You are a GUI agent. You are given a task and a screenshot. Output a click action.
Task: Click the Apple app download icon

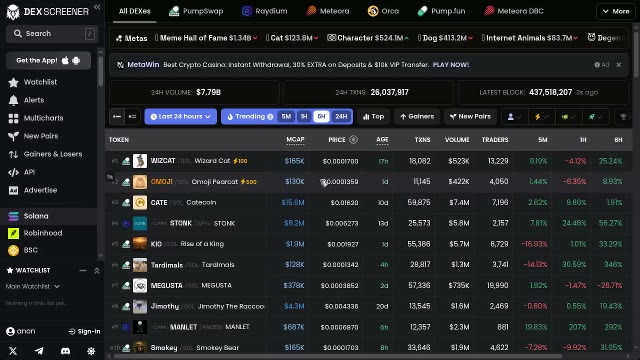65,60
